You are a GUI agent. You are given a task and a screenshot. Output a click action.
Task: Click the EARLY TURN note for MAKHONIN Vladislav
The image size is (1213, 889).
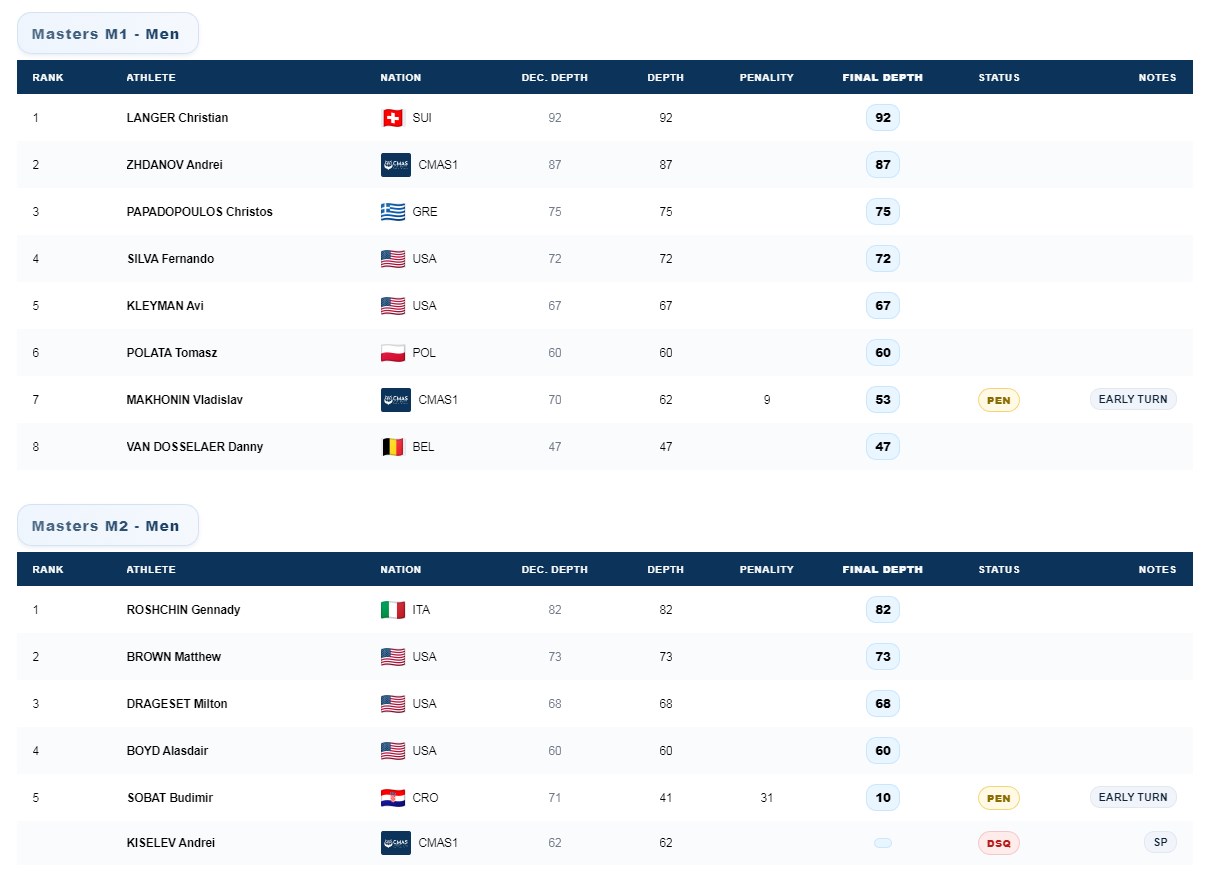click(x=1133, y=399)
